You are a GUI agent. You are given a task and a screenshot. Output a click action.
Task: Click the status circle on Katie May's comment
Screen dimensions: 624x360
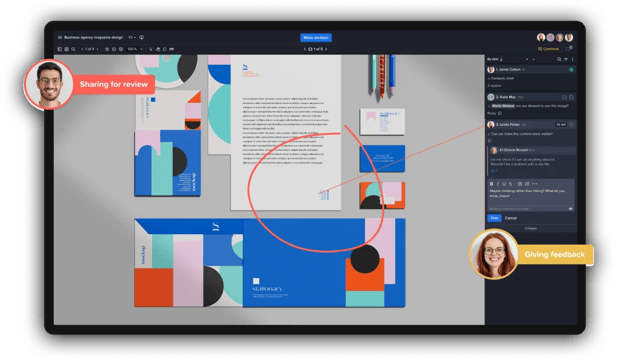pyautogui.click(x=571, y=97)
